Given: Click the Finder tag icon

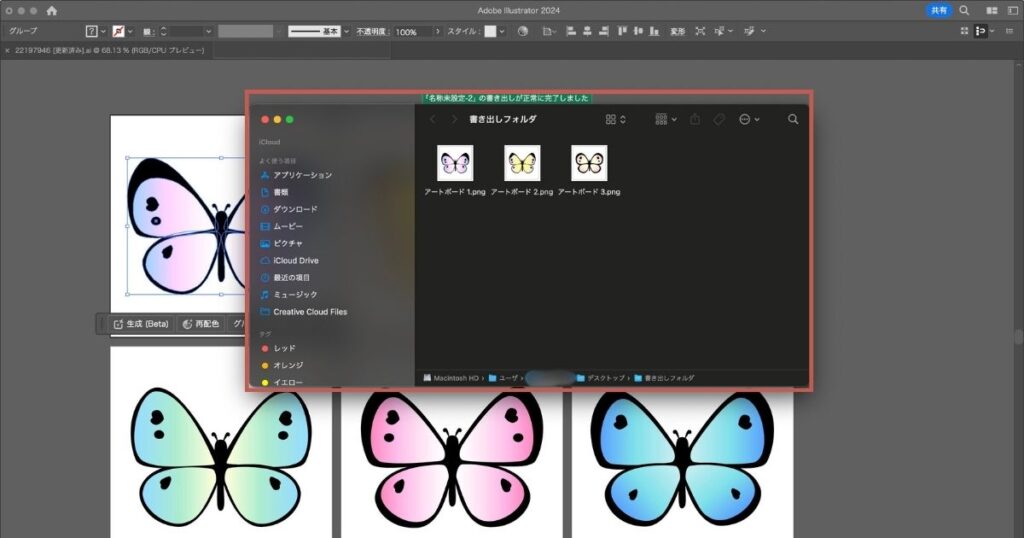Looking at the screenshot, I should 719,119.
